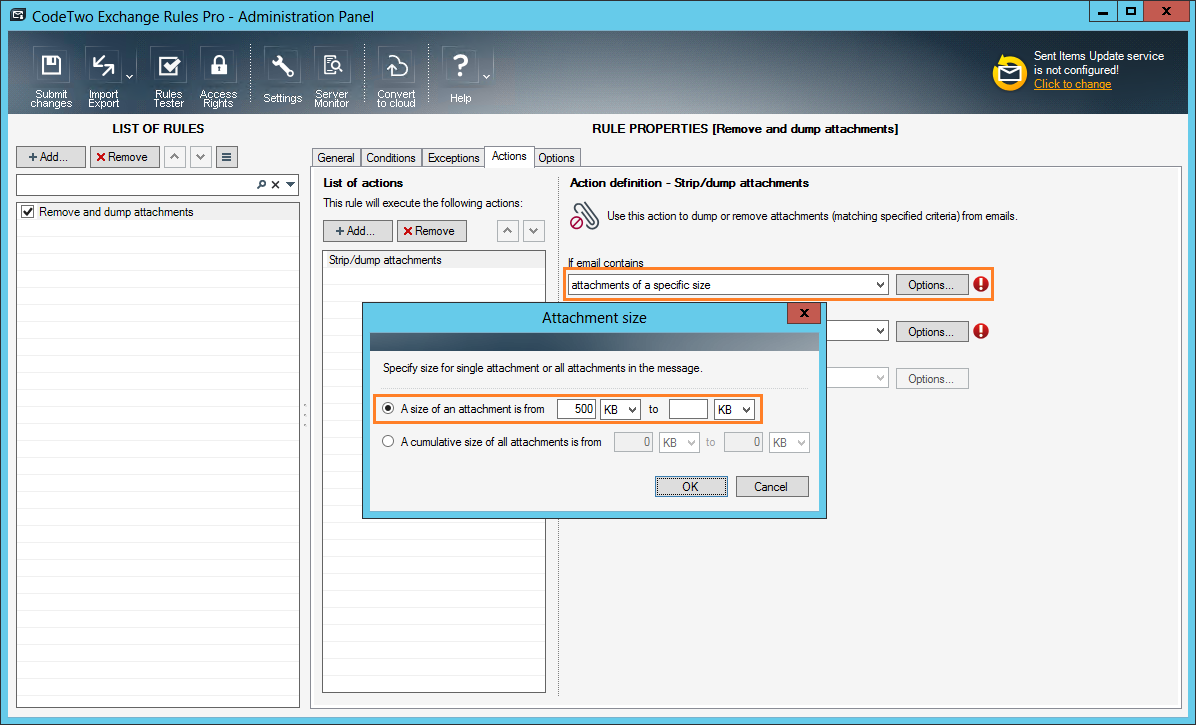
Task: Switch to the Options tab
Action: click(556, 158)
